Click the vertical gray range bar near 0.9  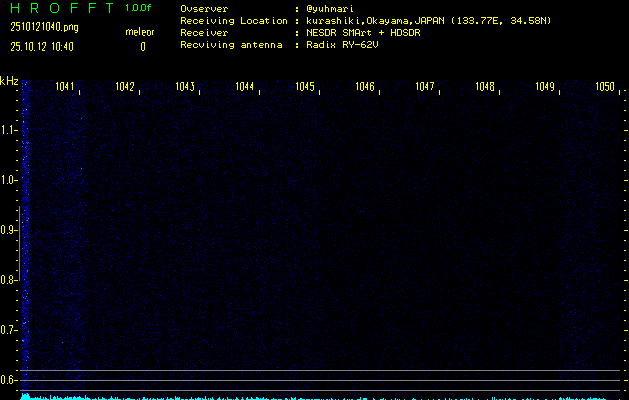tap(19, 243)
